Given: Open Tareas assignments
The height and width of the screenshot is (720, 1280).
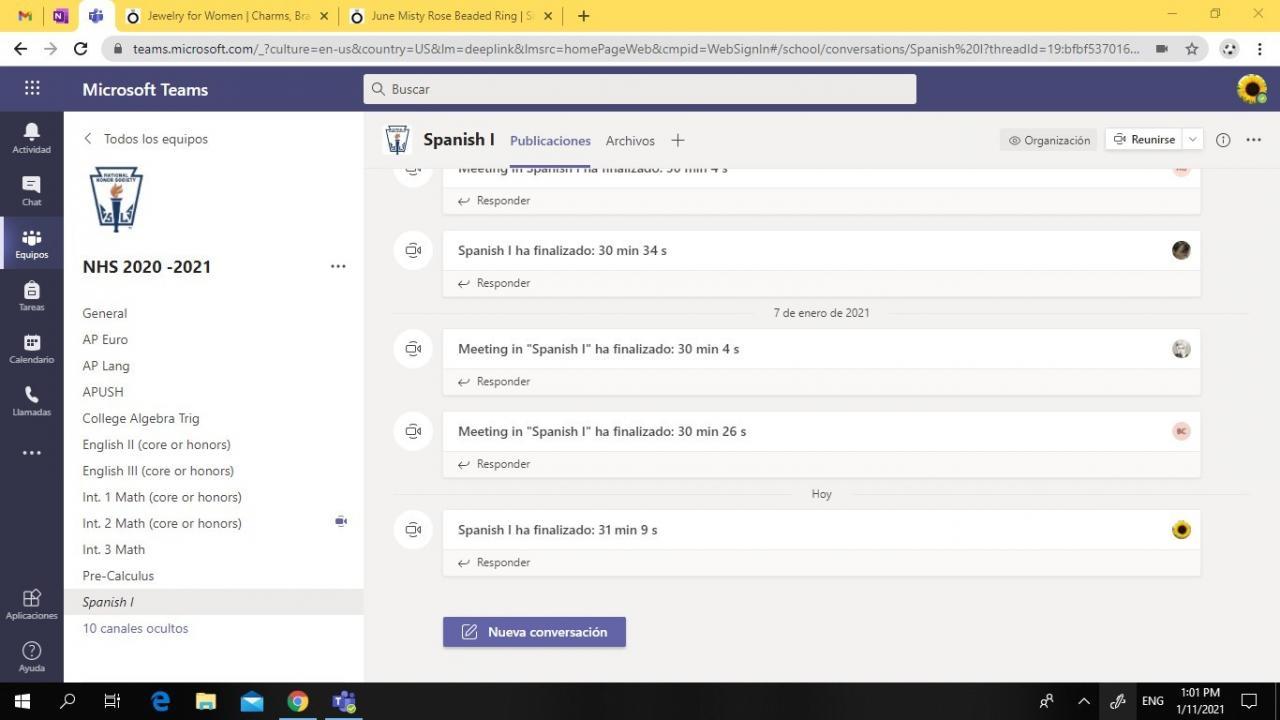Looking at the screenshot, I should (32, 296).
